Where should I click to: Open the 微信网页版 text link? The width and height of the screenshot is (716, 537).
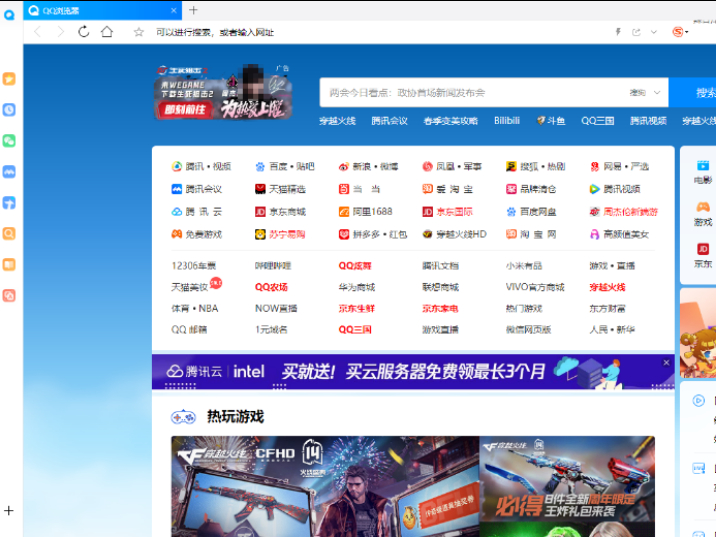(528, 330)
